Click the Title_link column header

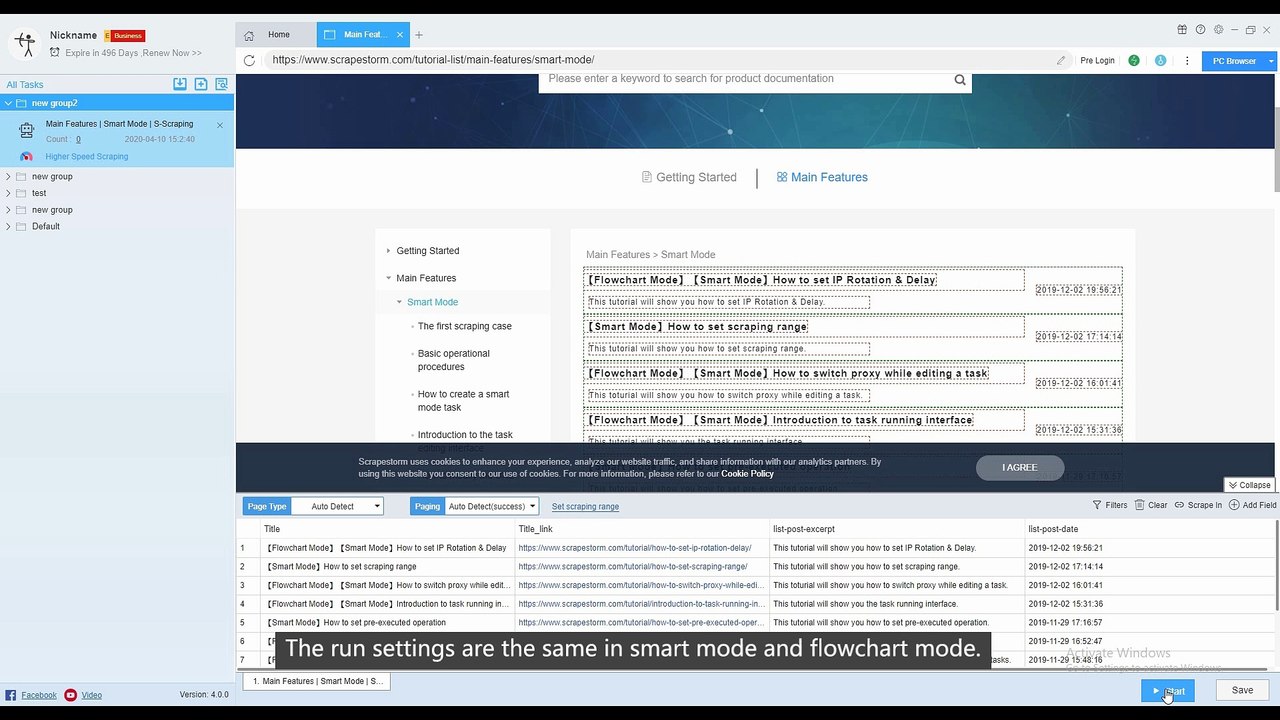pyautogui.click(x=643, y=529)
